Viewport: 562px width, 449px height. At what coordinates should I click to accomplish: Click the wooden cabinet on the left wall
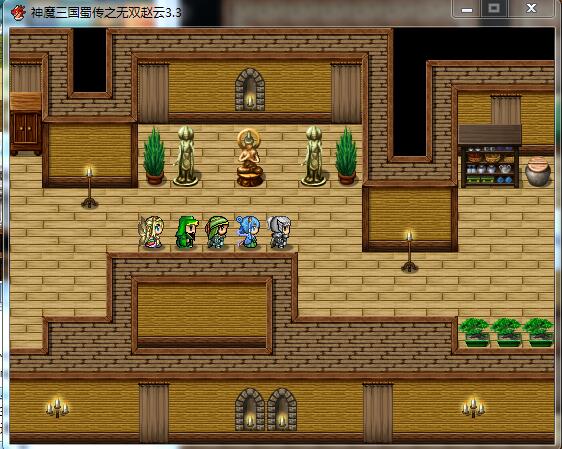26,124
